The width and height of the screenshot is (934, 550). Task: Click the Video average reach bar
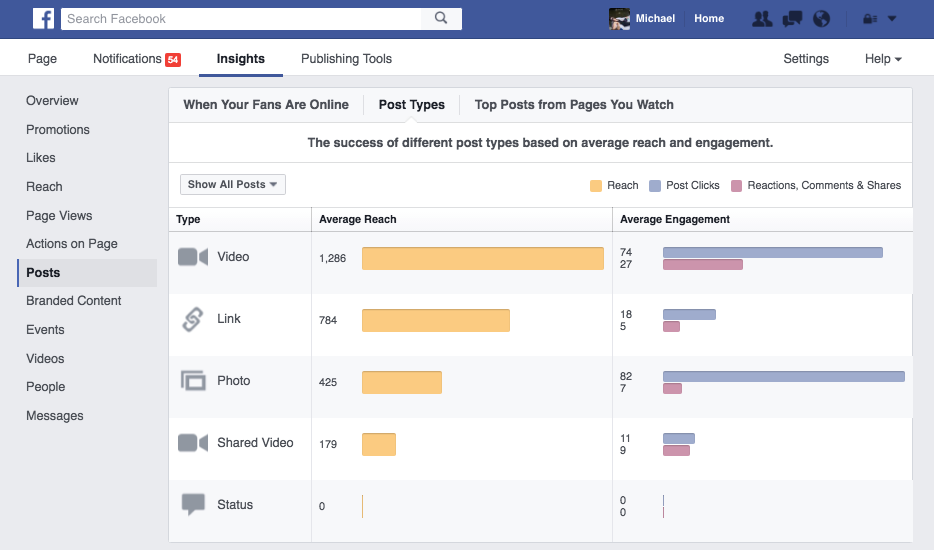point(482,258)
